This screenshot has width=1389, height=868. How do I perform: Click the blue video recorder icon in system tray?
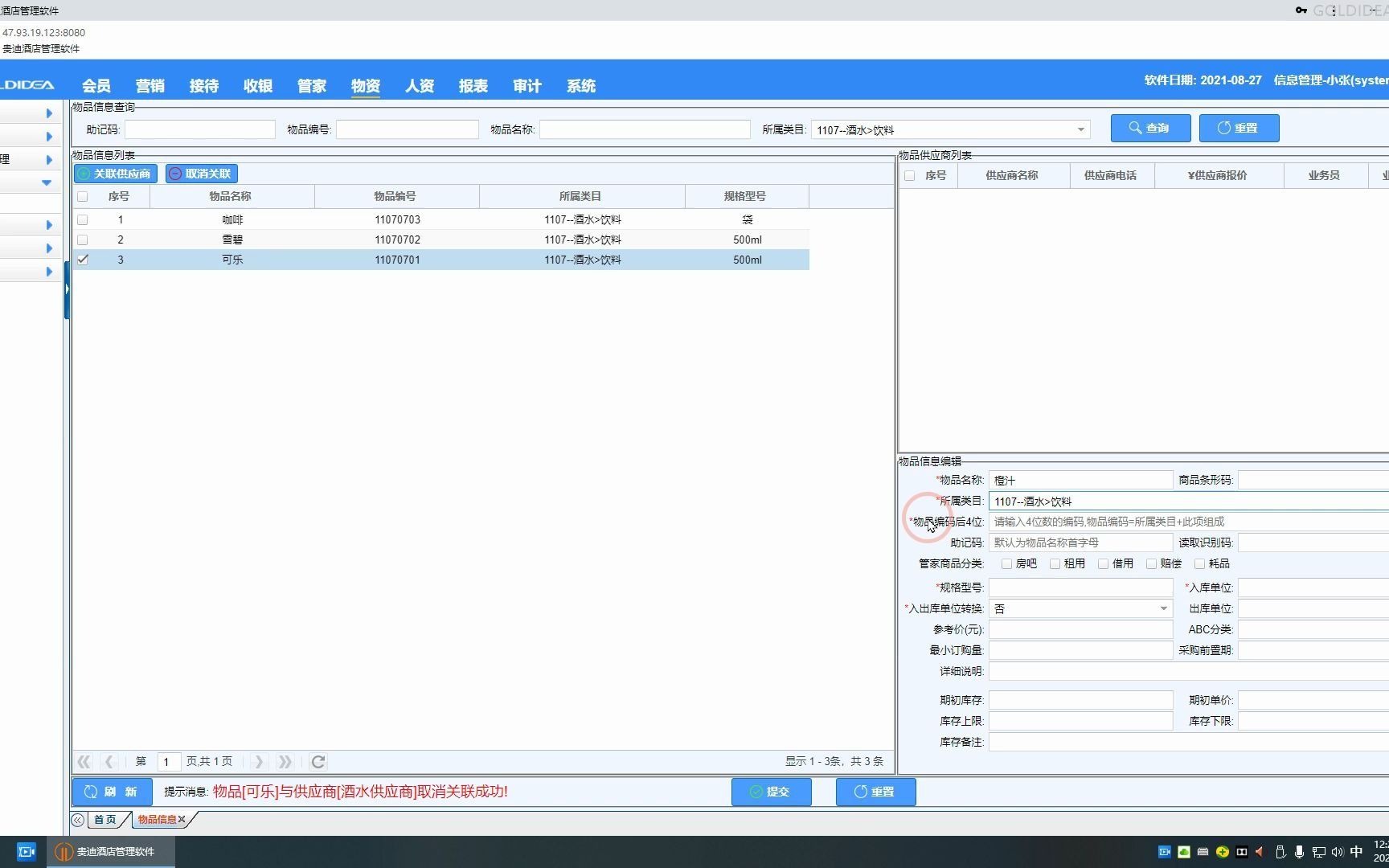(x=1164, y=852)
